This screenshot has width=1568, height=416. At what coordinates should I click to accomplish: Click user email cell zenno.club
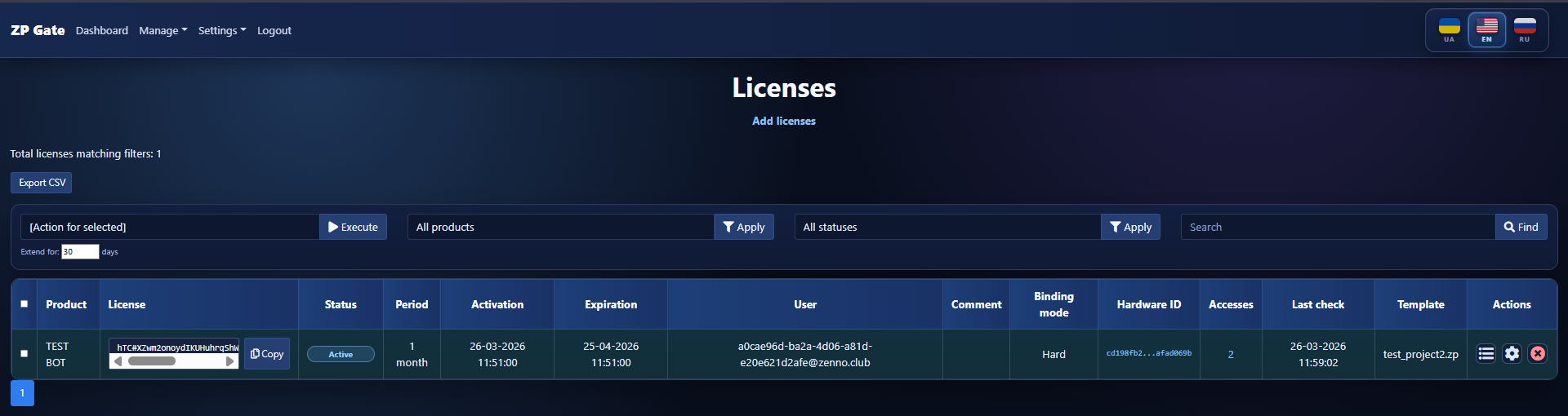click(805, 354)
